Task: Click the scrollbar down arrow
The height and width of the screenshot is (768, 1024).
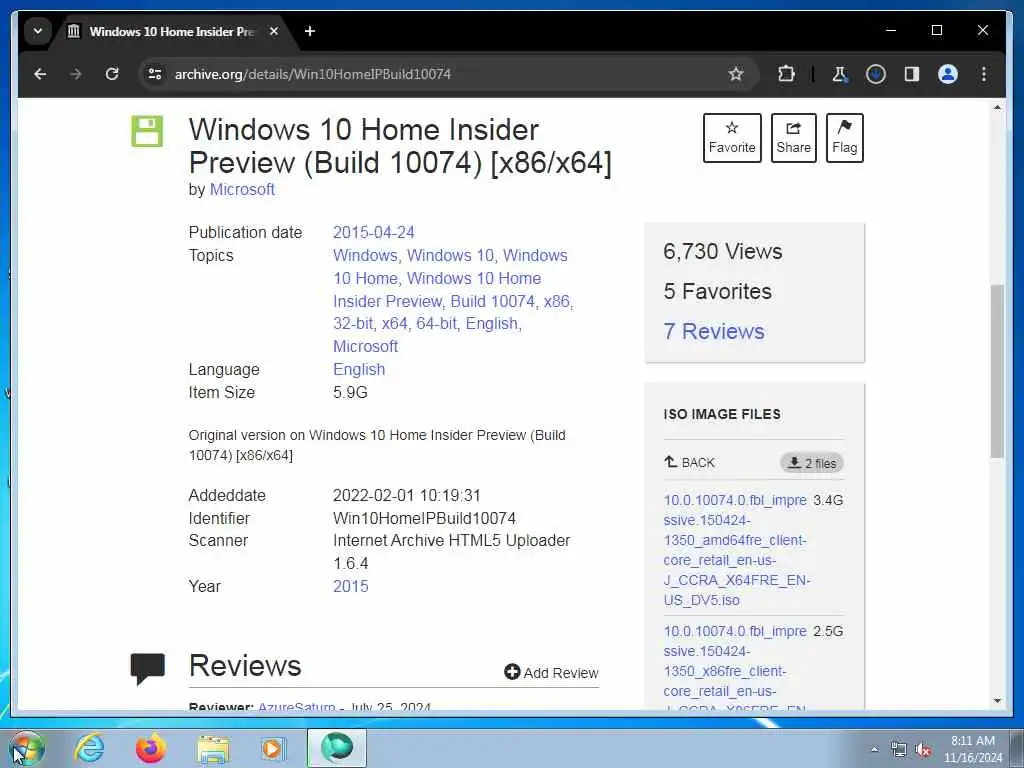Action: 997,701
